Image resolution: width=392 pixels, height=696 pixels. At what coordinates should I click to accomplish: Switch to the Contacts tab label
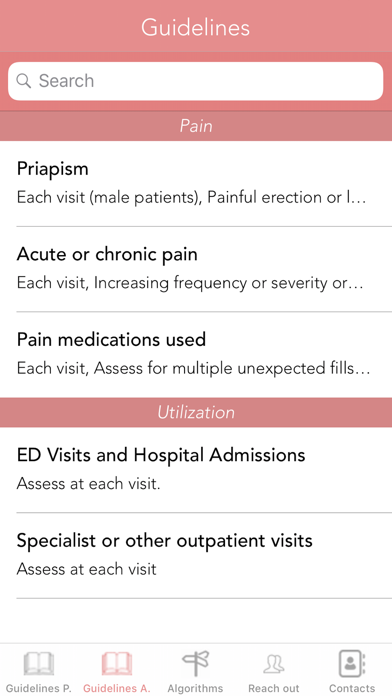point(352,688)
